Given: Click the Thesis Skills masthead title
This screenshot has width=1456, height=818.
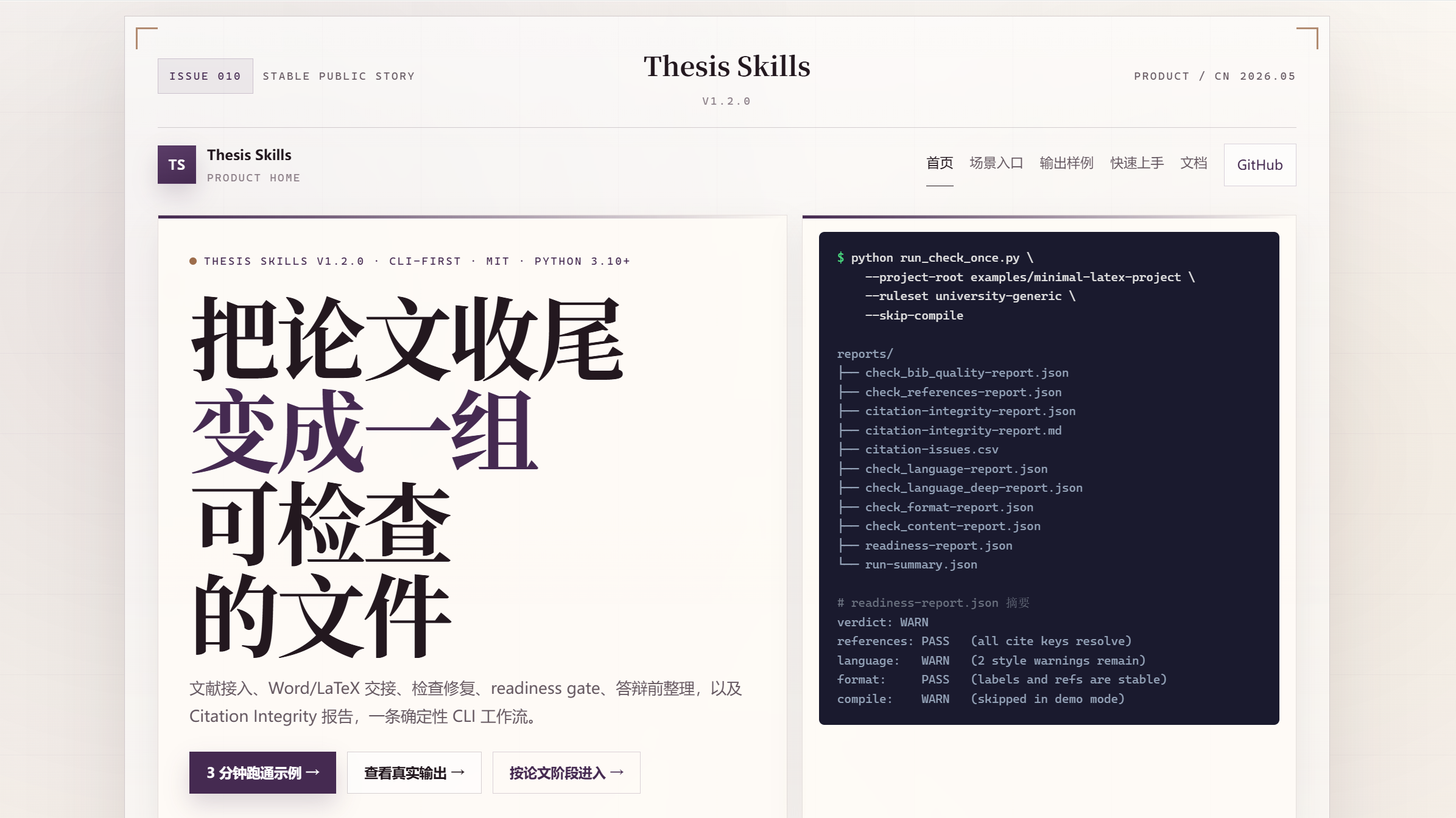Looking at the screenshot, I should pos(727,66).
